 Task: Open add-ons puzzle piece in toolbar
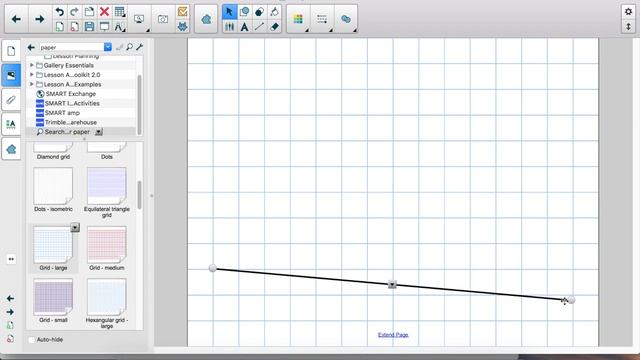(206, 19)
